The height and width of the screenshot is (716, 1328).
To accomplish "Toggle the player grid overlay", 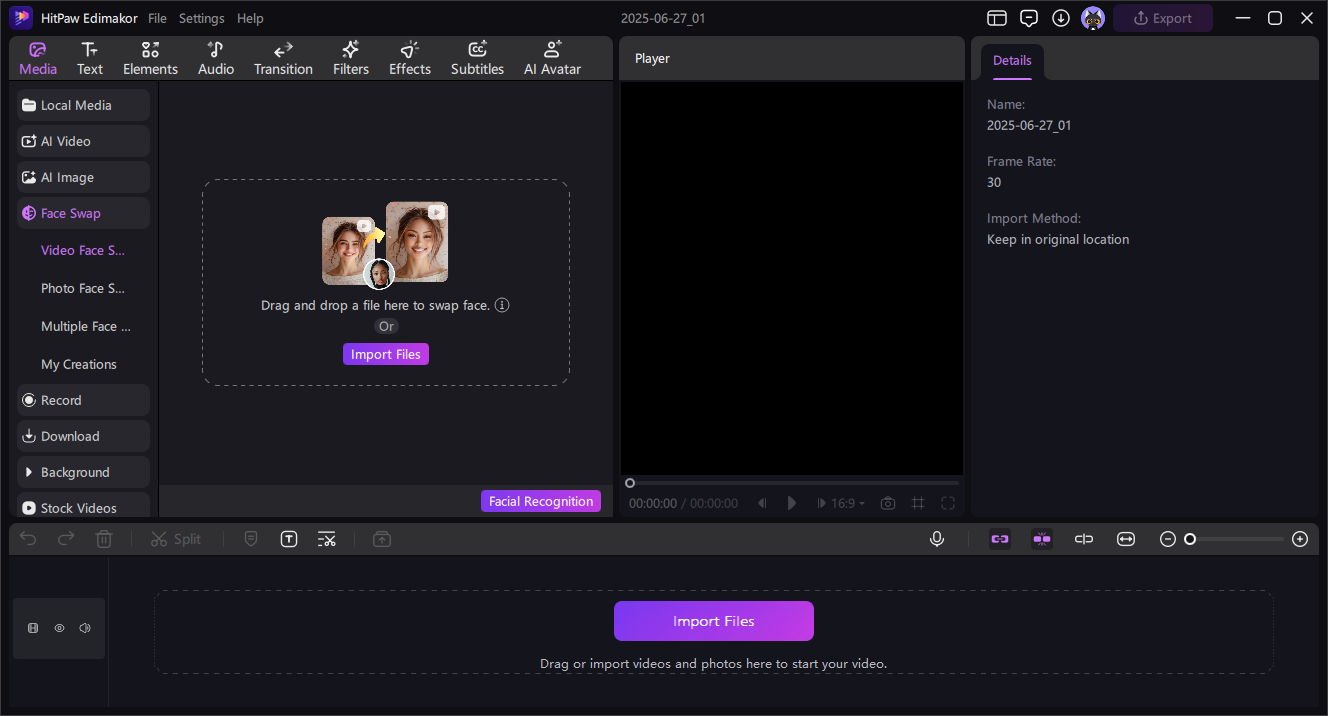I will pos(918,503).
